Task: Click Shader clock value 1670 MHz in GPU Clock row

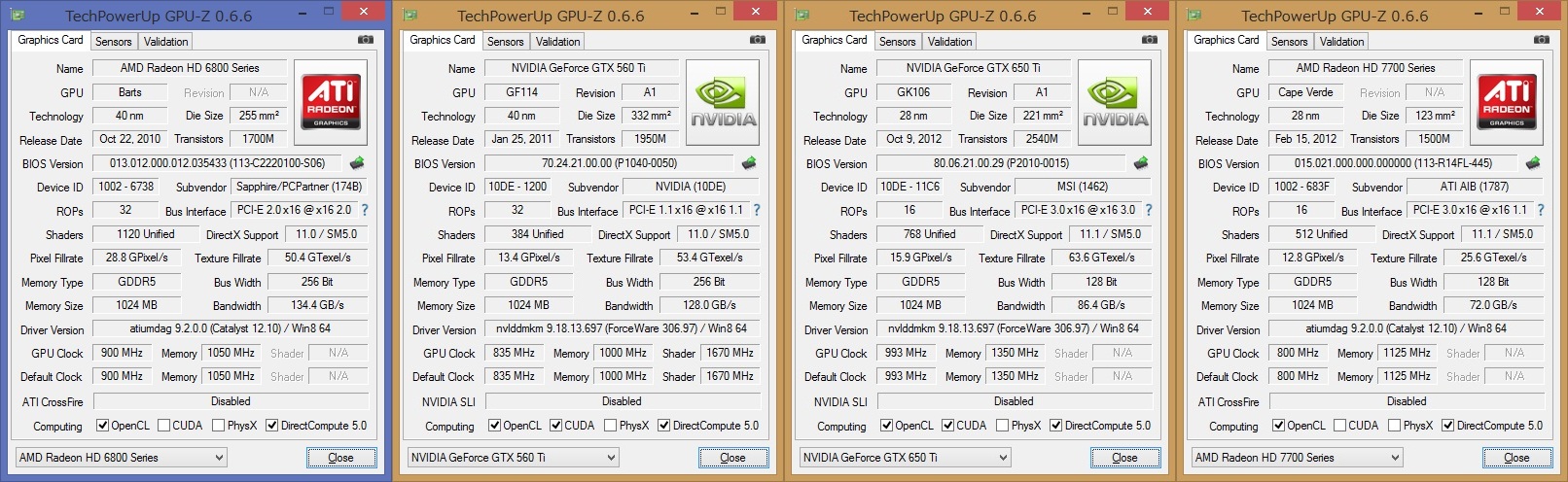Action: click(x=730, y=353)
